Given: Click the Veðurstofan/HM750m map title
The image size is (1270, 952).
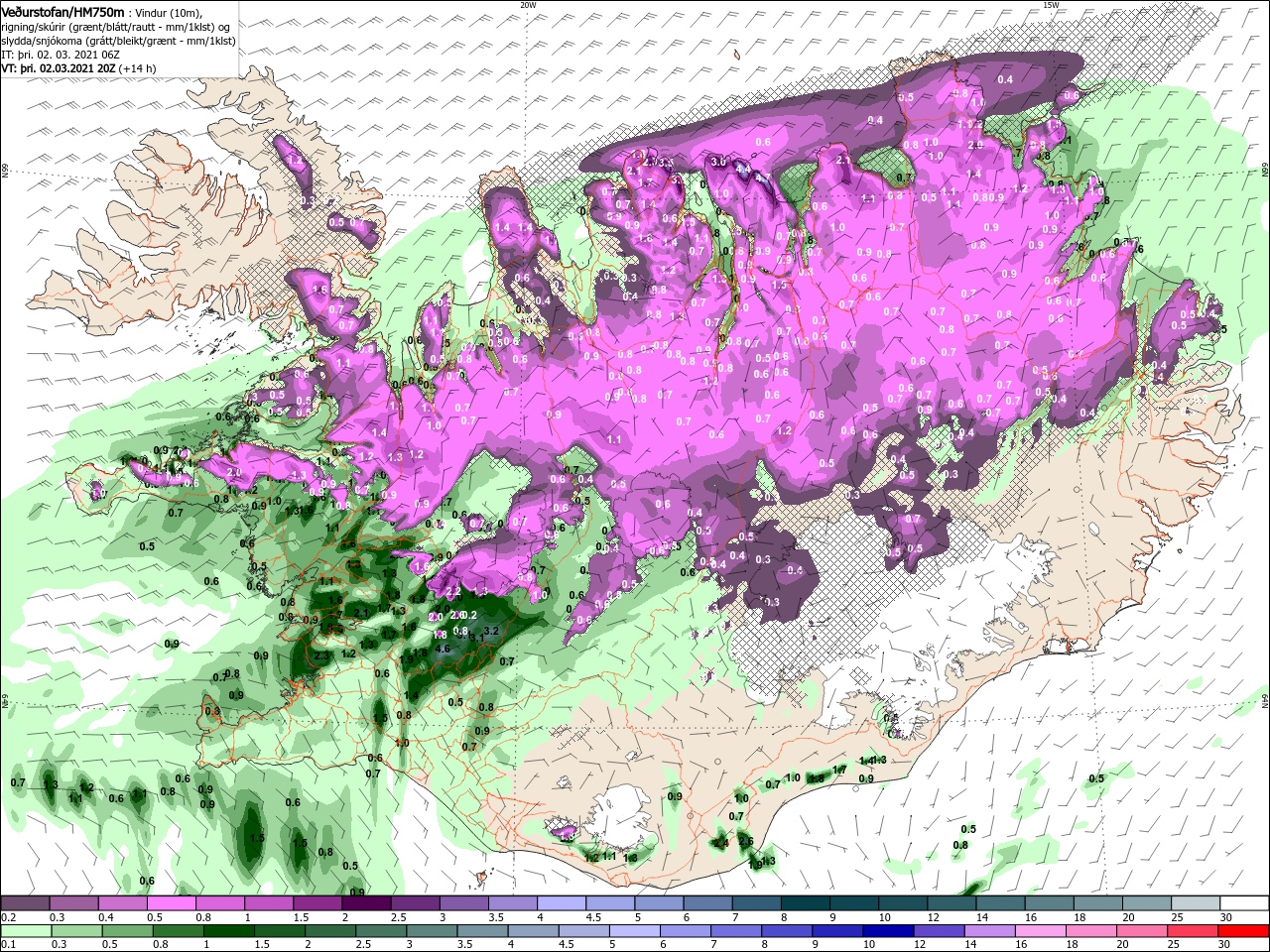Looking at the screenshot, I should coord(63,12).
